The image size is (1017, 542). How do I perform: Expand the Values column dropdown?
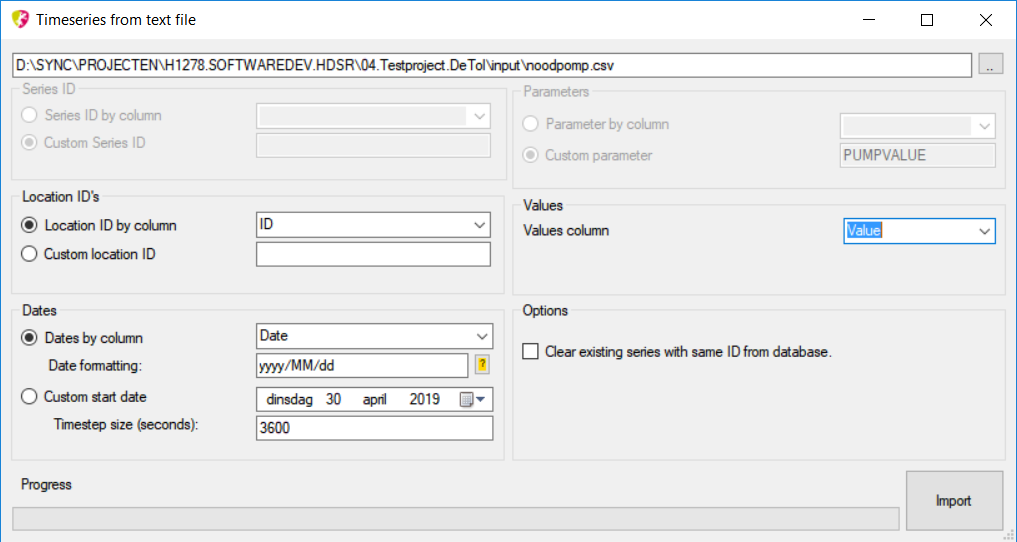click(983, 231)
